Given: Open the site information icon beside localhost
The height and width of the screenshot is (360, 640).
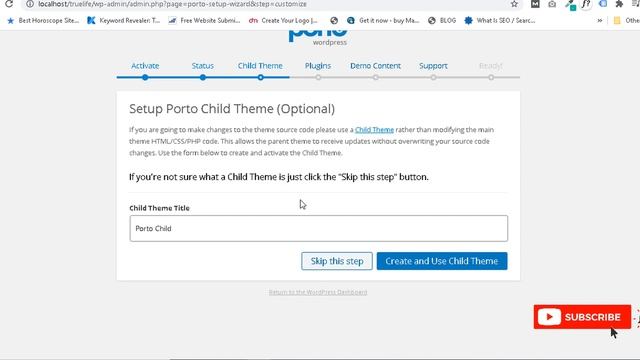Looking at the screenshot, I should click(x=29, y=4).
